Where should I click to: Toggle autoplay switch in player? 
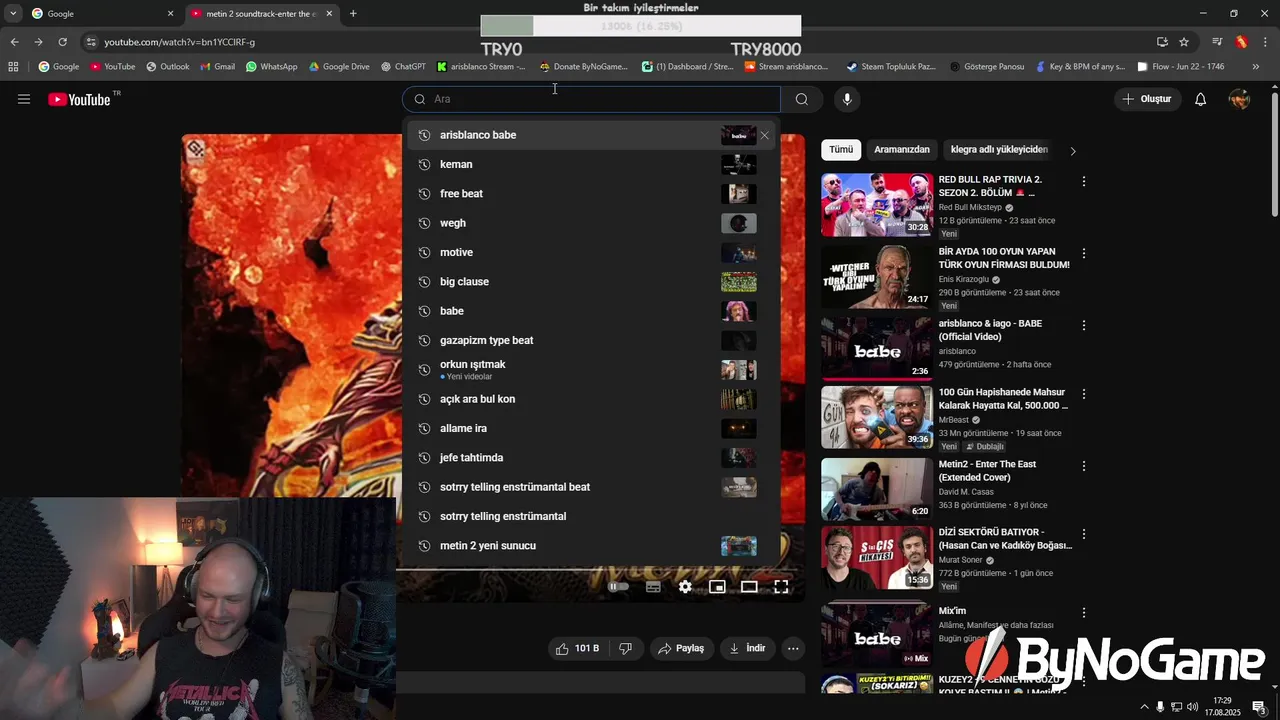click(619, 587)
